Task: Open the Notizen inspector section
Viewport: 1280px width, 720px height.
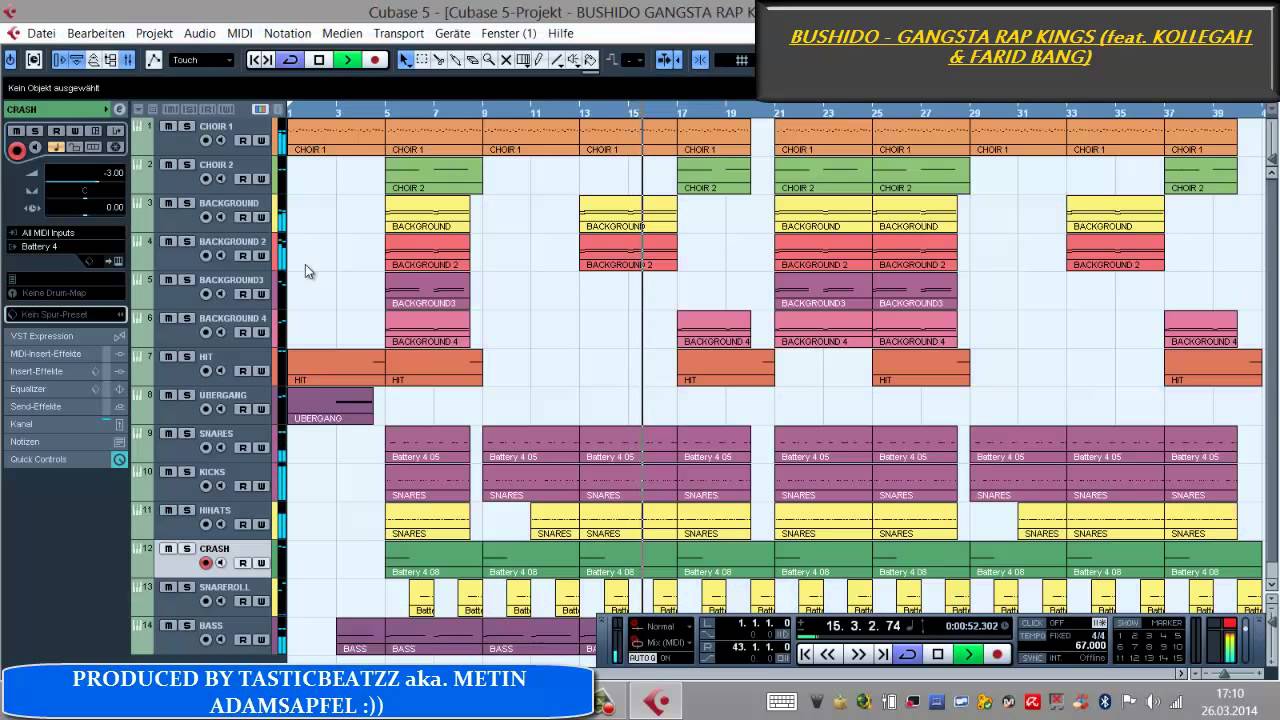Action: pos(66,442)
